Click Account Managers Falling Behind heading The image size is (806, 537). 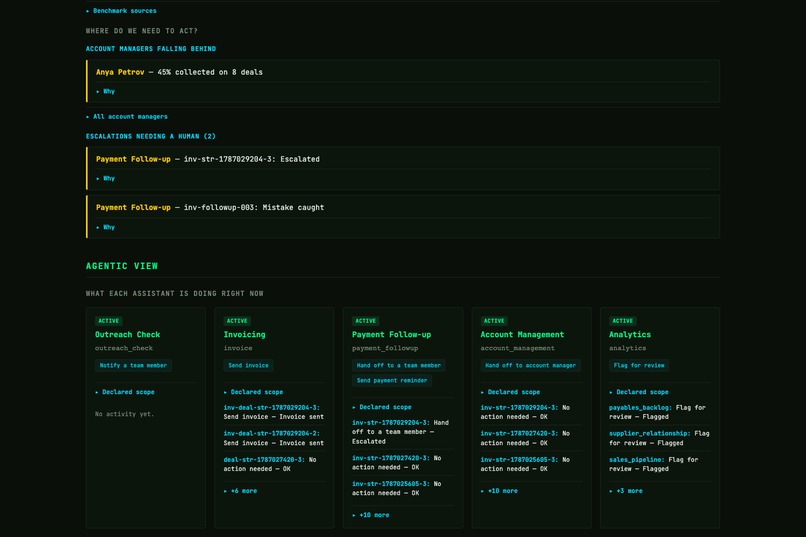click(151, 49)
